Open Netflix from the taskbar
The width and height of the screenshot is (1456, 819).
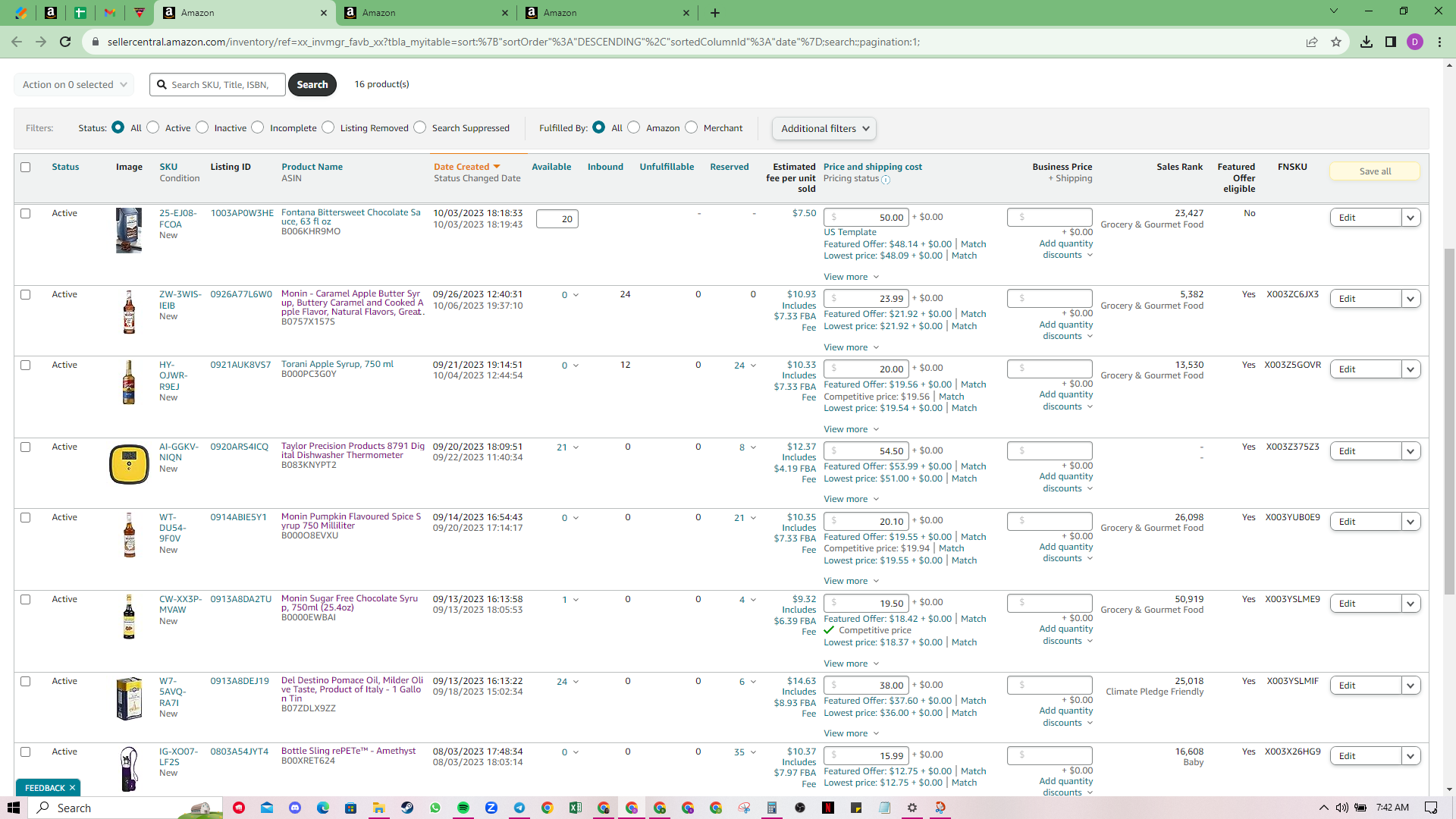[x=828, y=808]
